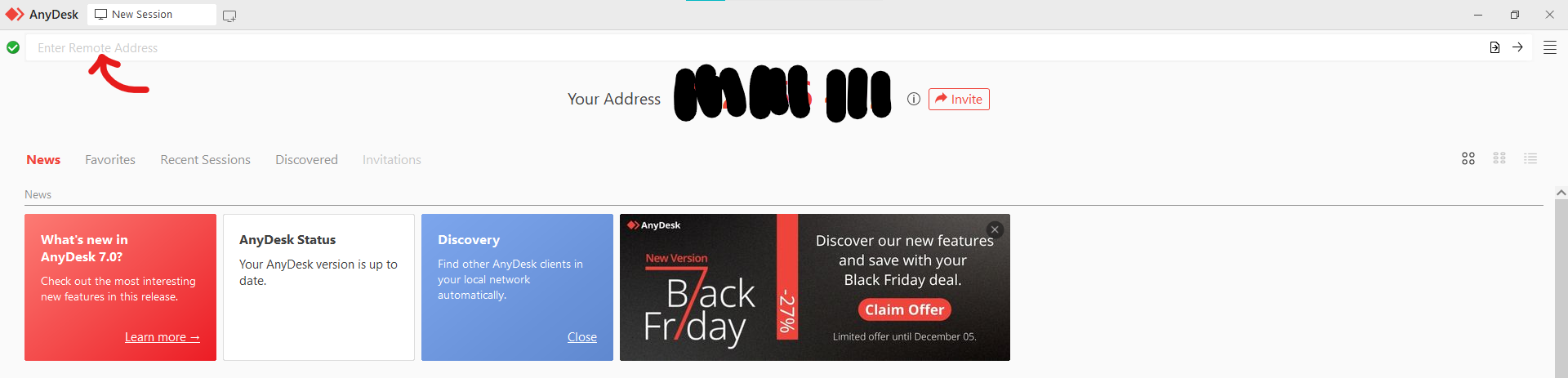Viewport: 1568px width, 378px height.
Task: Switch to list view layout
Action: click(x=1530, y=158)
